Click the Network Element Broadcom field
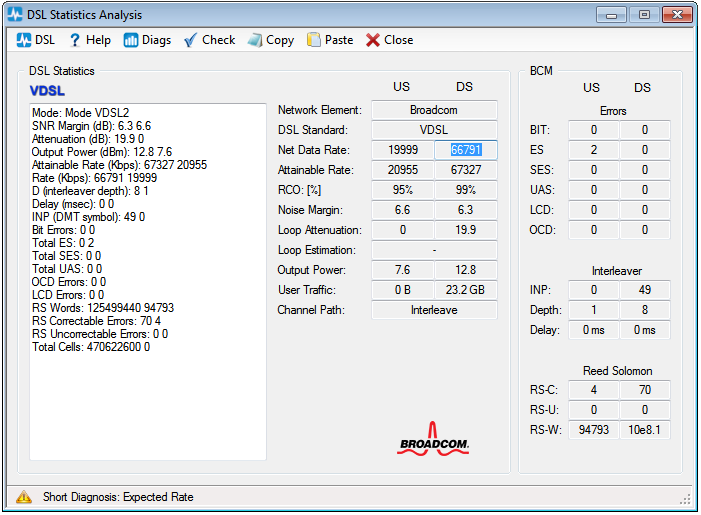701x515 pixels. [434, 110]
